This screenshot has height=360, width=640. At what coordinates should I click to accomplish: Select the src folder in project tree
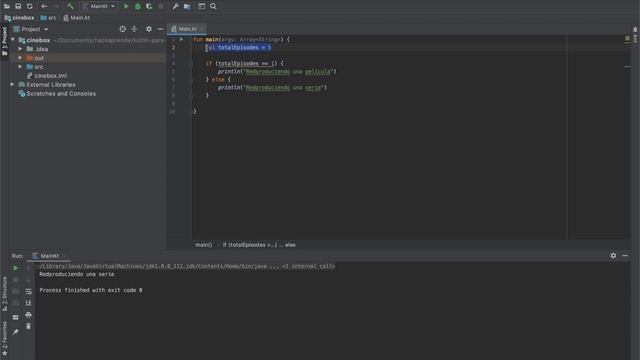click(35, 67)
